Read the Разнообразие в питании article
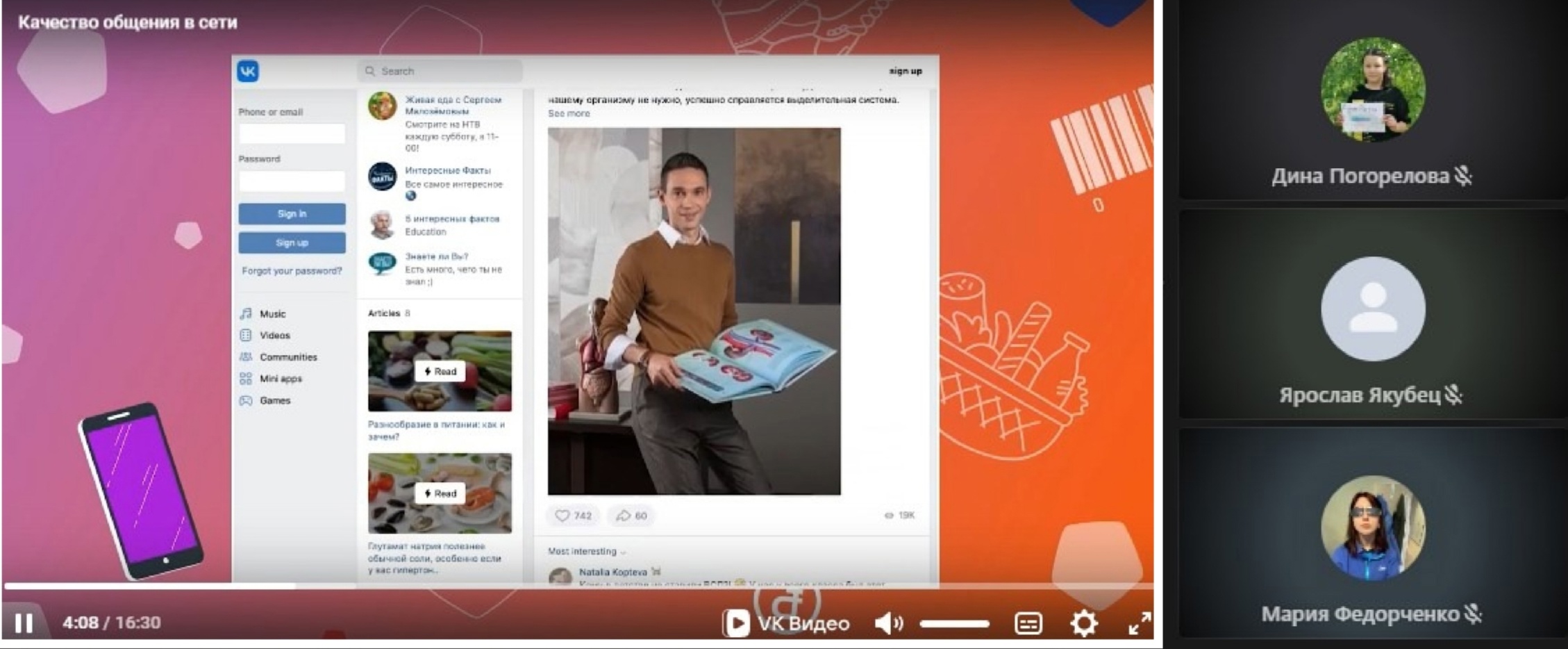Screen dimensions: 1568x649 click(440, 371)
